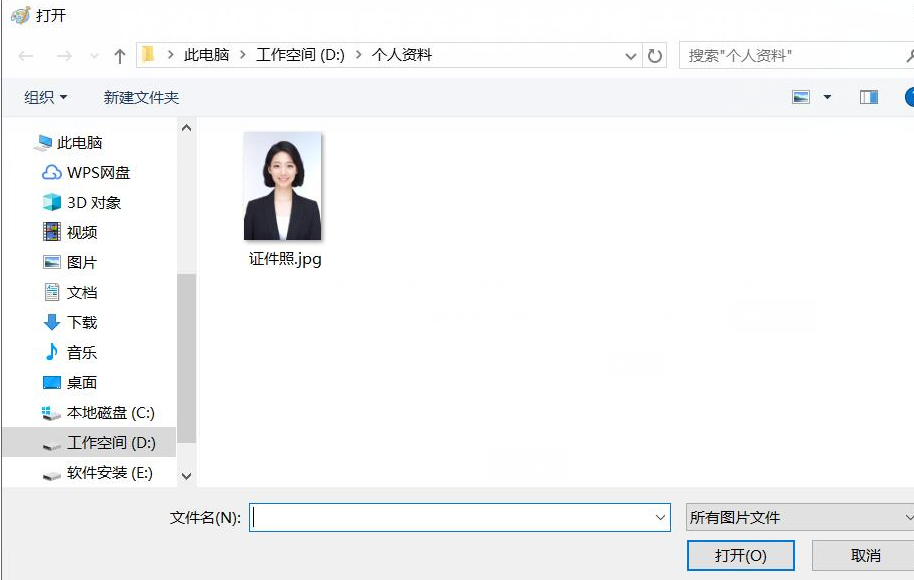The width and height of the screenshot is (914, 580).
Task: Select the 证件照.jpg thumbnail
Action: (x=283, y=185)
